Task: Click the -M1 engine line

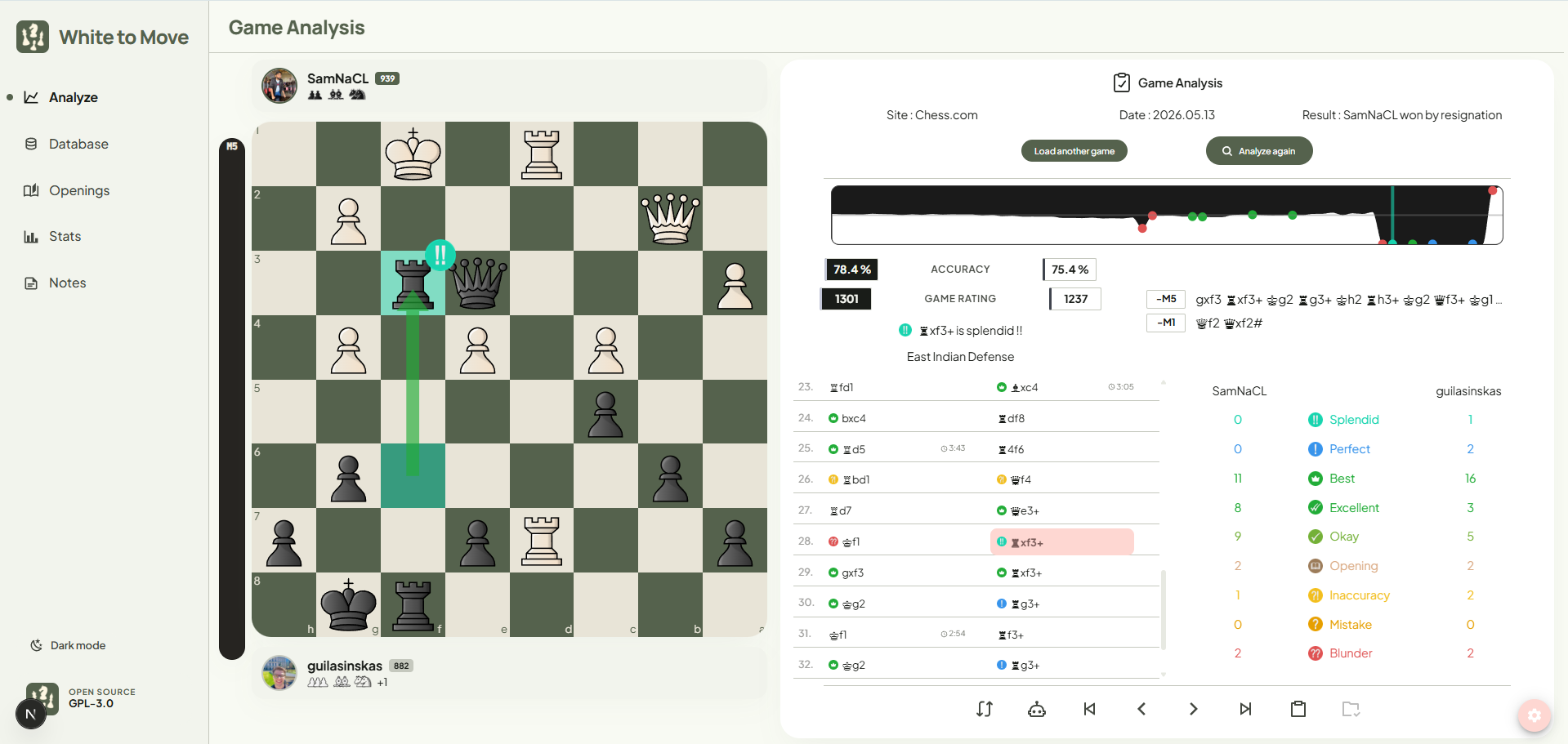Action: pyautogui.click(x=1205, y=323)
